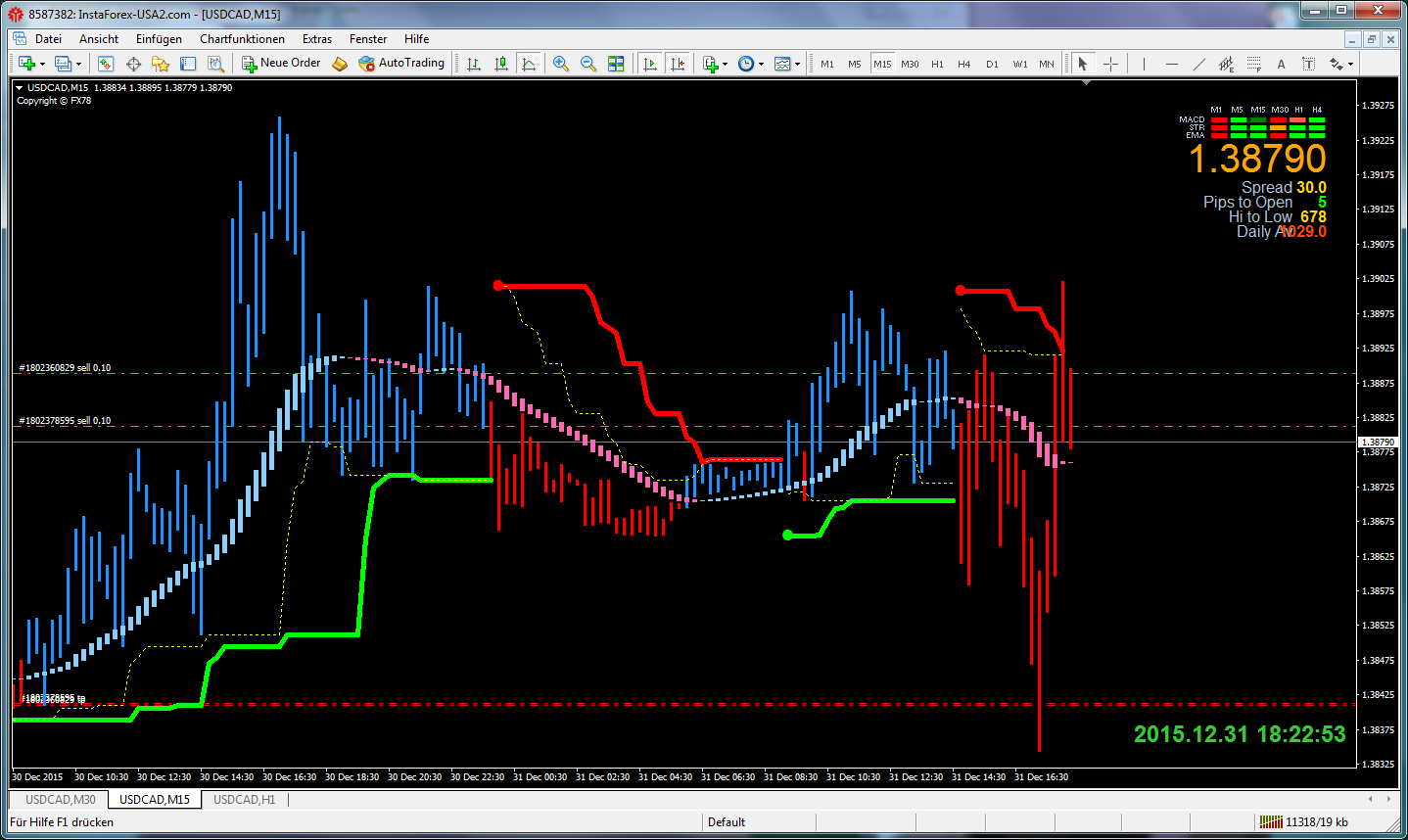
Task: Select the Text Label tool
Action: (x=1308, y=64)
